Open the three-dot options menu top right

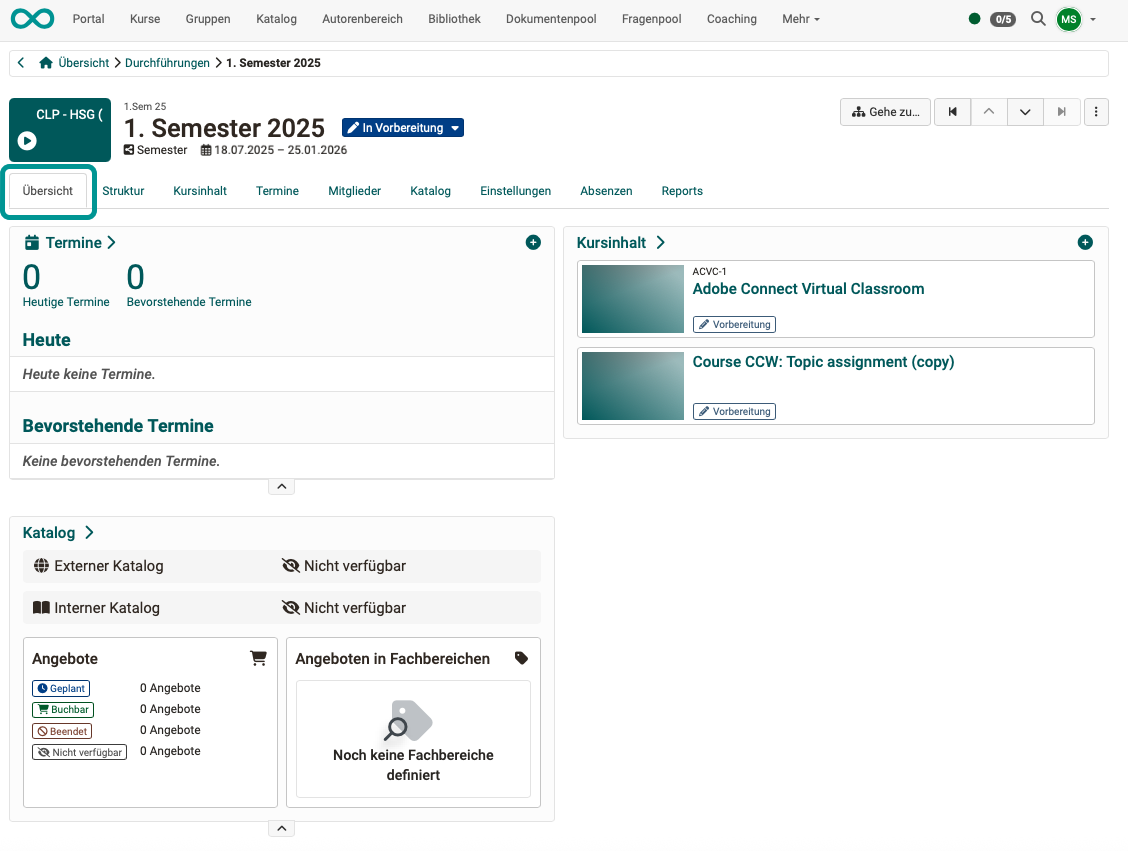1096,111
